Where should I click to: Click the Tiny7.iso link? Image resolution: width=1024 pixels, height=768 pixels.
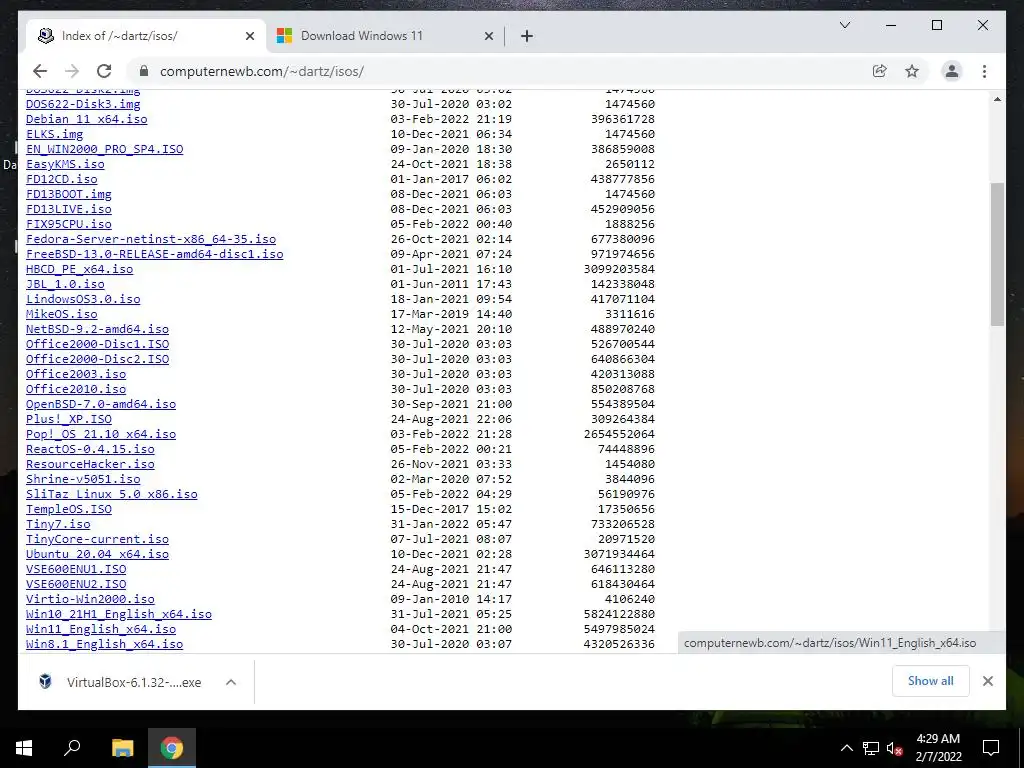tap(58, 524)
